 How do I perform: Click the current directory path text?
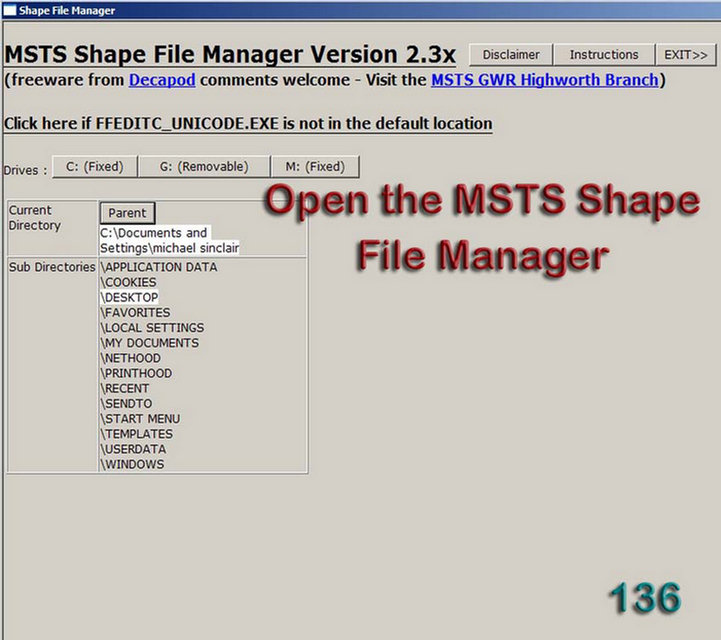pyautogui.click(x=170, y=240)
